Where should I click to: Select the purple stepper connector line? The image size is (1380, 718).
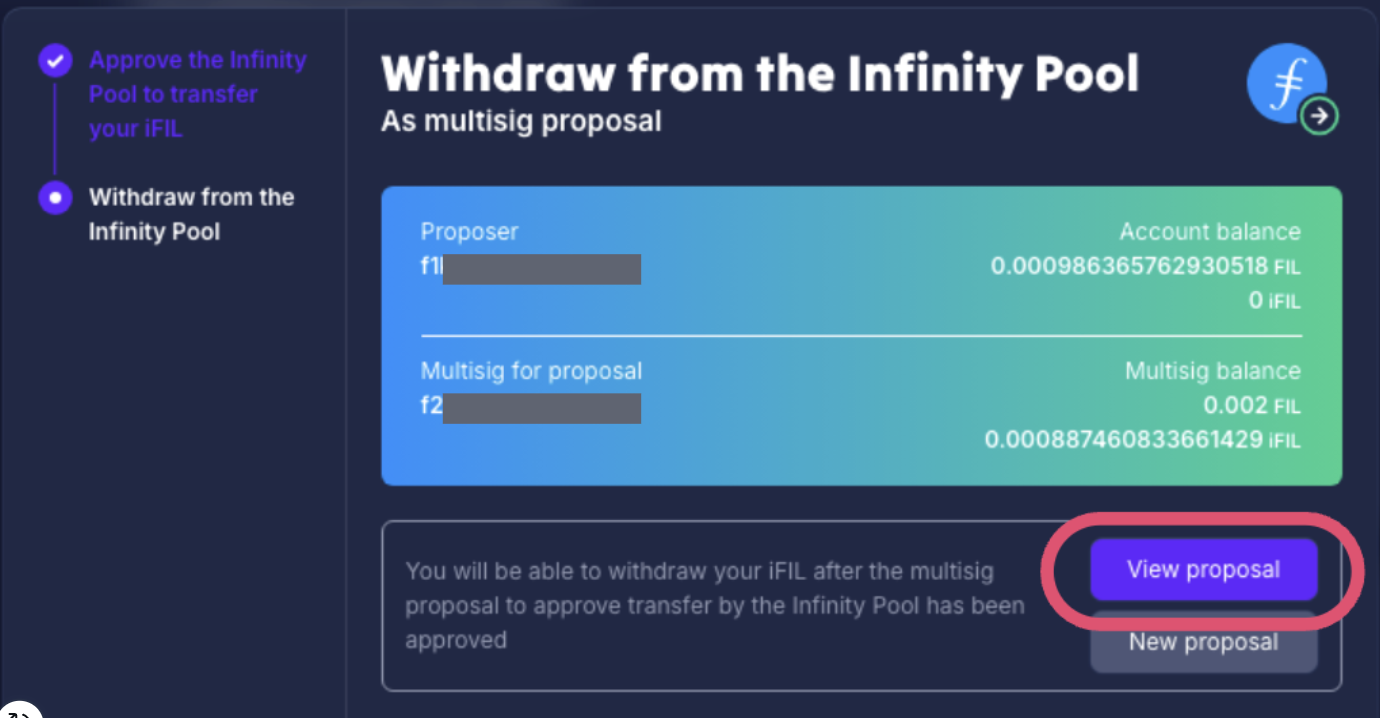tap(55, 130)
